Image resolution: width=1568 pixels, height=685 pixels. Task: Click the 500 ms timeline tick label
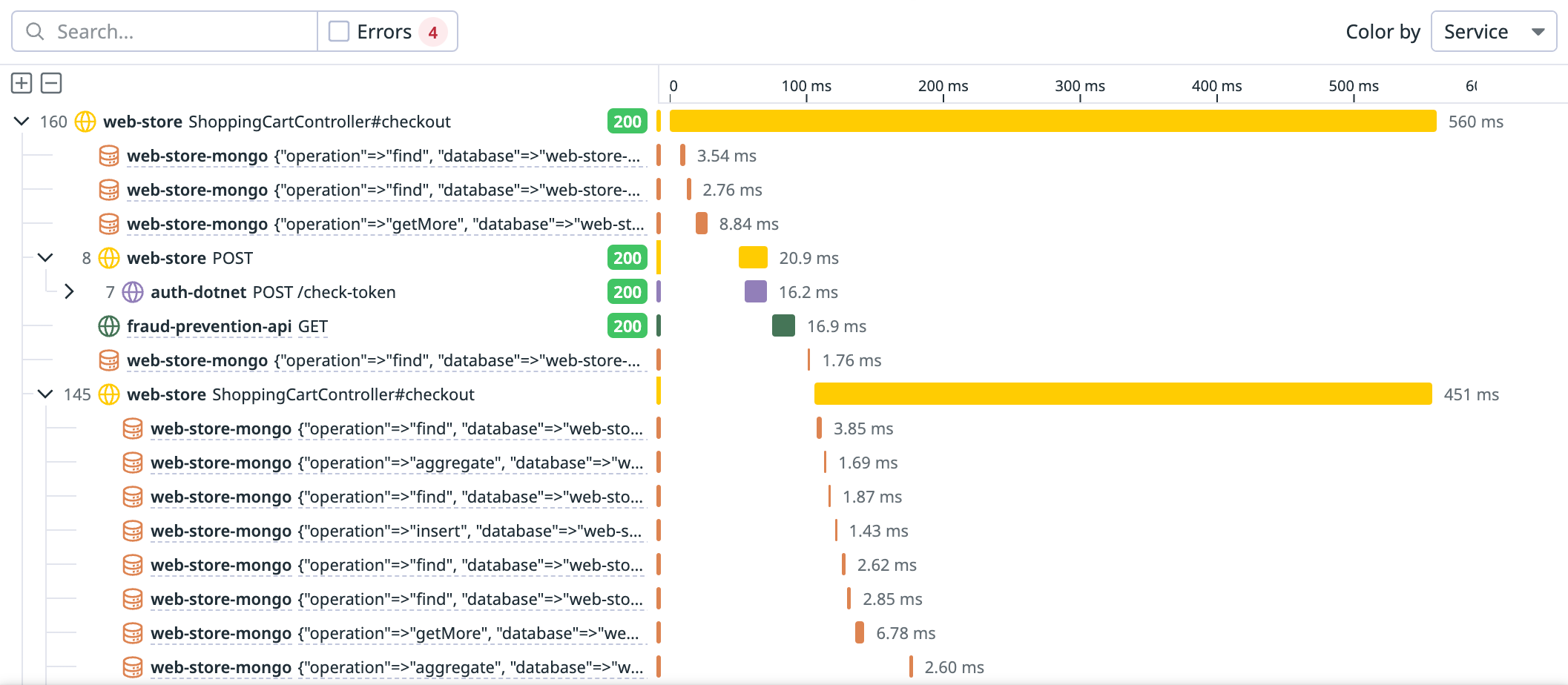[x=1354, y=86]
